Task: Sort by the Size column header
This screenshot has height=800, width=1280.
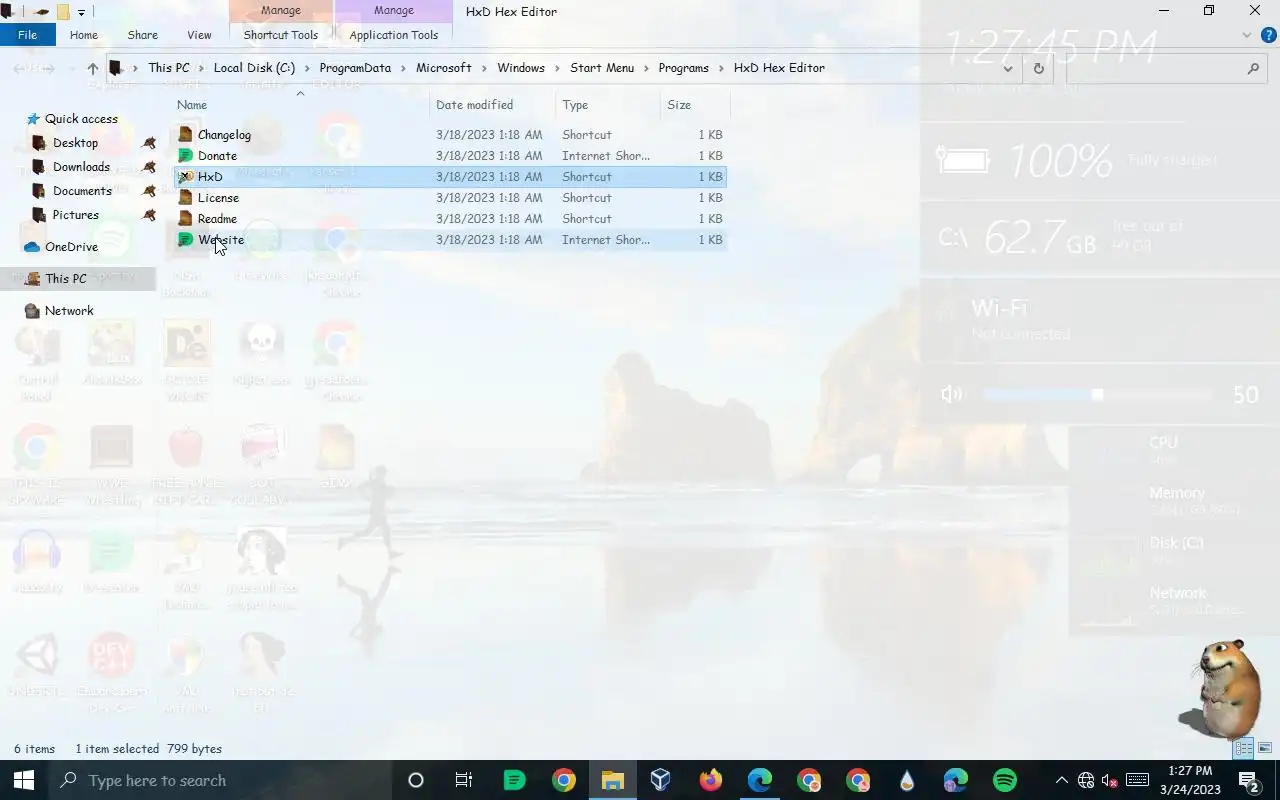Action: pyautogui.click(x=679, y=105)
